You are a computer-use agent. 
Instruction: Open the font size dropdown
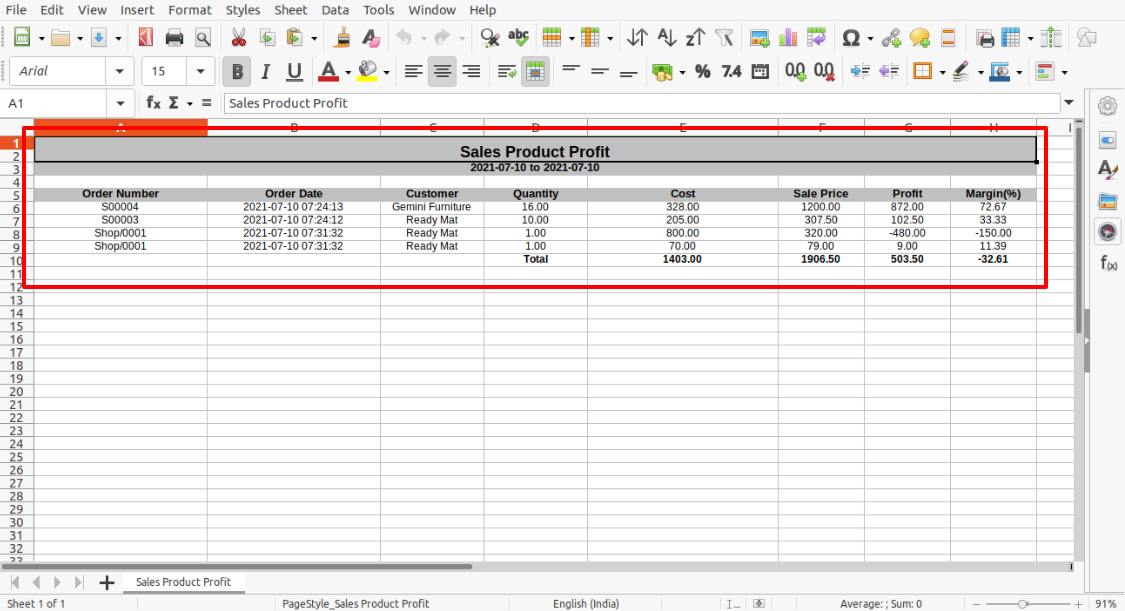(x=201, y=72)
